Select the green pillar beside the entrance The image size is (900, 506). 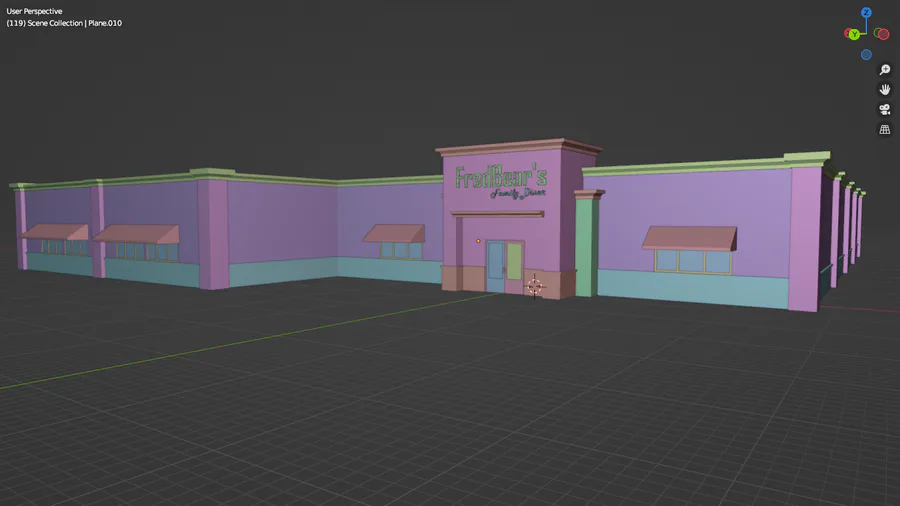click(587, 246)
